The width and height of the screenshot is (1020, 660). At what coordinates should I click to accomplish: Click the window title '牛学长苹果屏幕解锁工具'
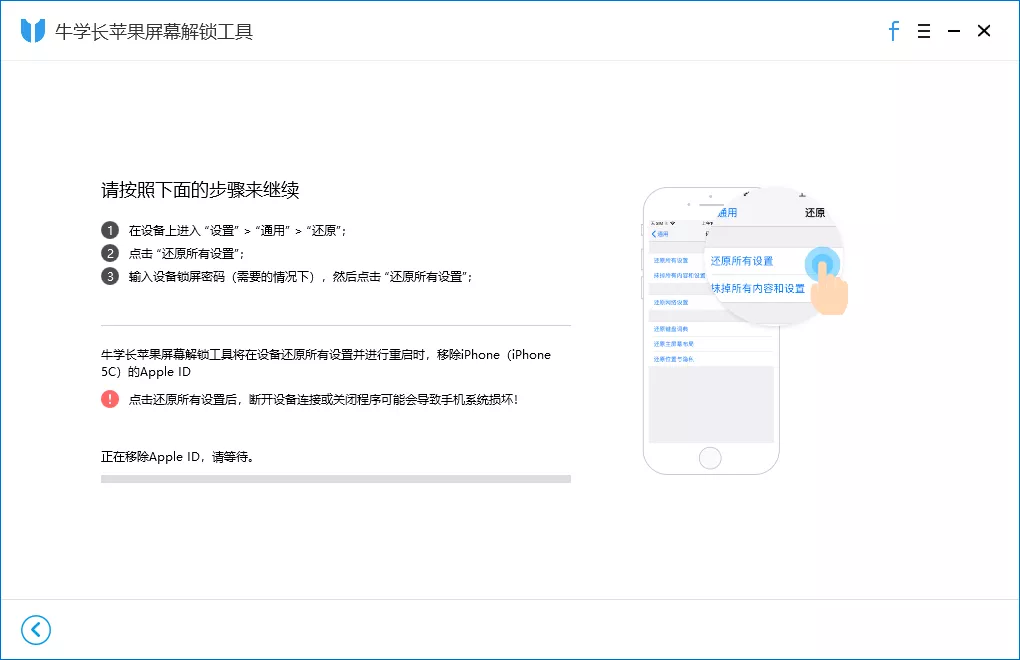click(x=154, y=31)
